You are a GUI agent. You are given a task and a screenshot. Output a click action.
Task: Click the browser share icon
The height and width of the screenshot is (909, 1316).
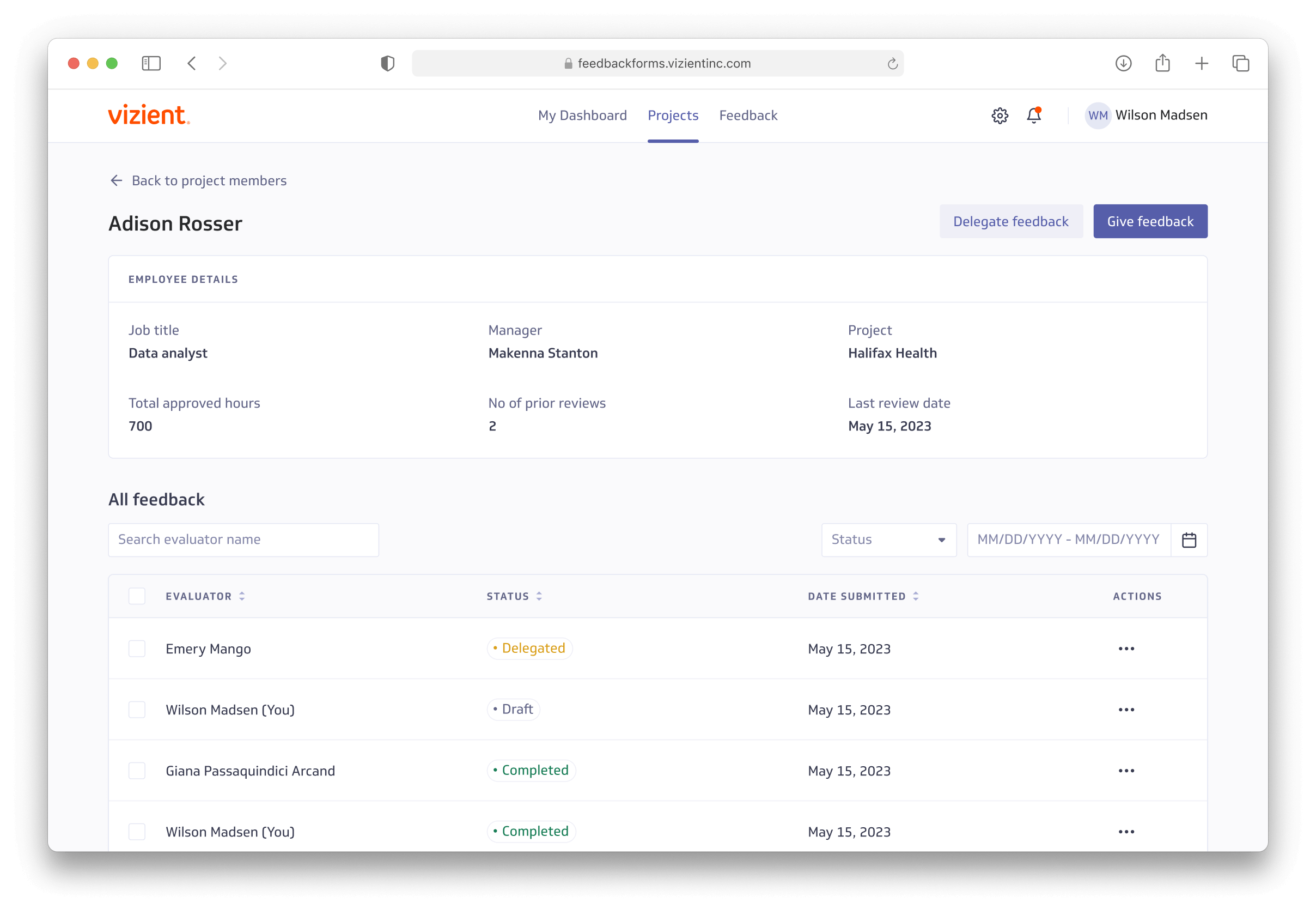1162,63
